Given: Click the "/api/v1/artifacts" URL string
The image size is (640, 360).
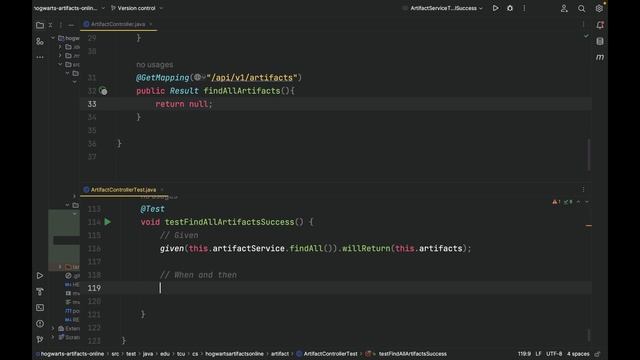Looking at the screenshot, I should [252, 78].
